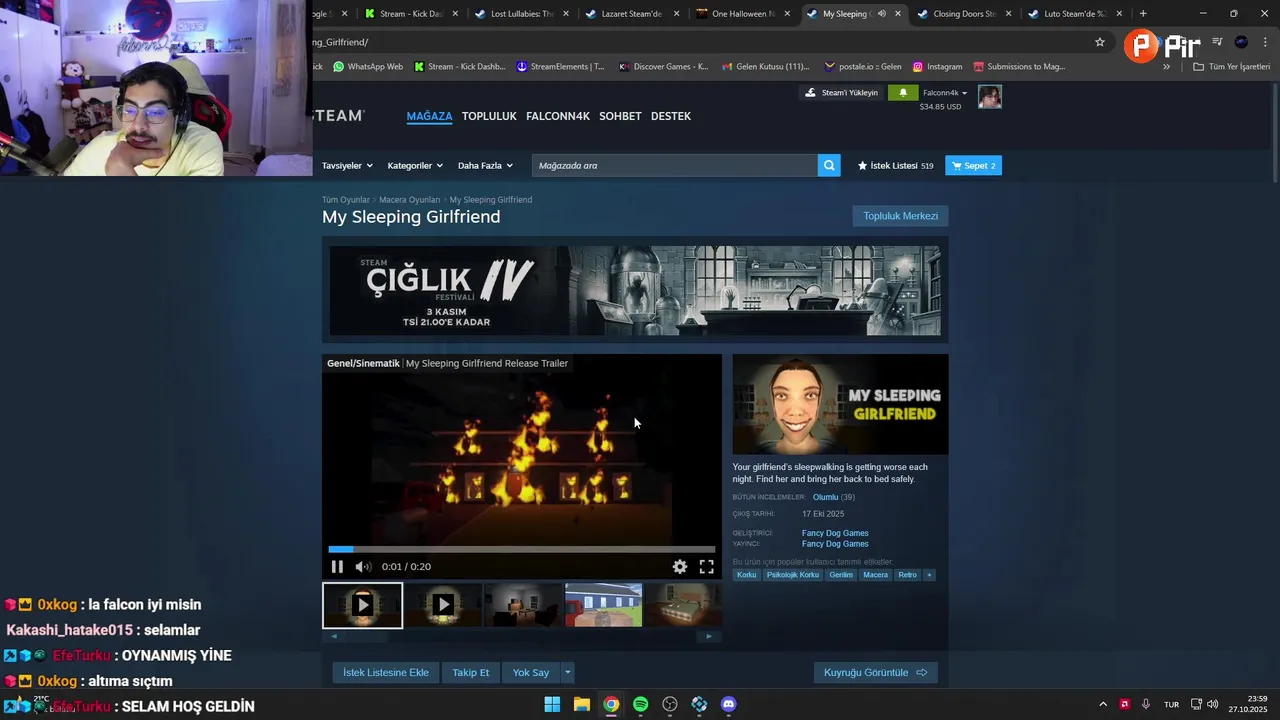1280x720 pixels.
Task: Open the Chrome three-dot menu
Action: (1265, 42)
